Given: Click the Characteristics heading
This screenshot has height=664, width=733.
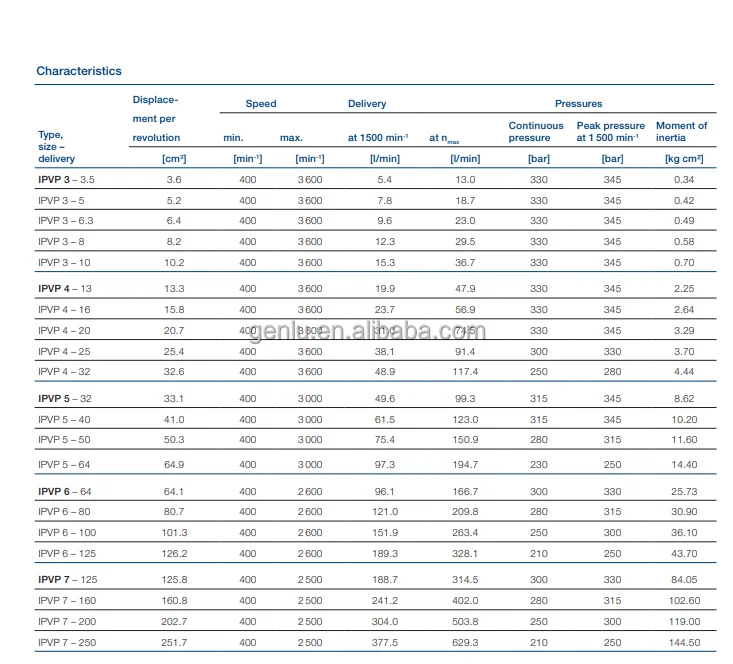Looking at the screenshot, I should (x=79, y=71).
